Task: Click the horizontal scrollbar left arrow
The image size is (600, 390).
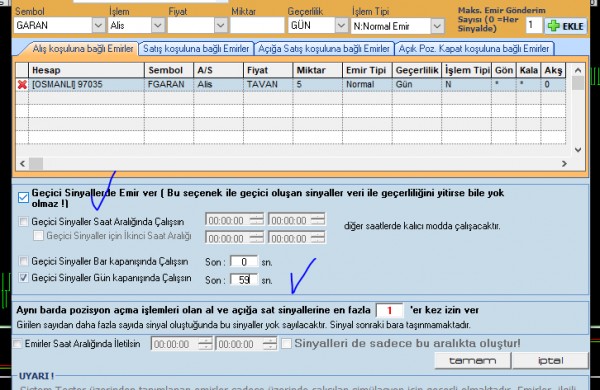Action: click(x=23, y=163)
